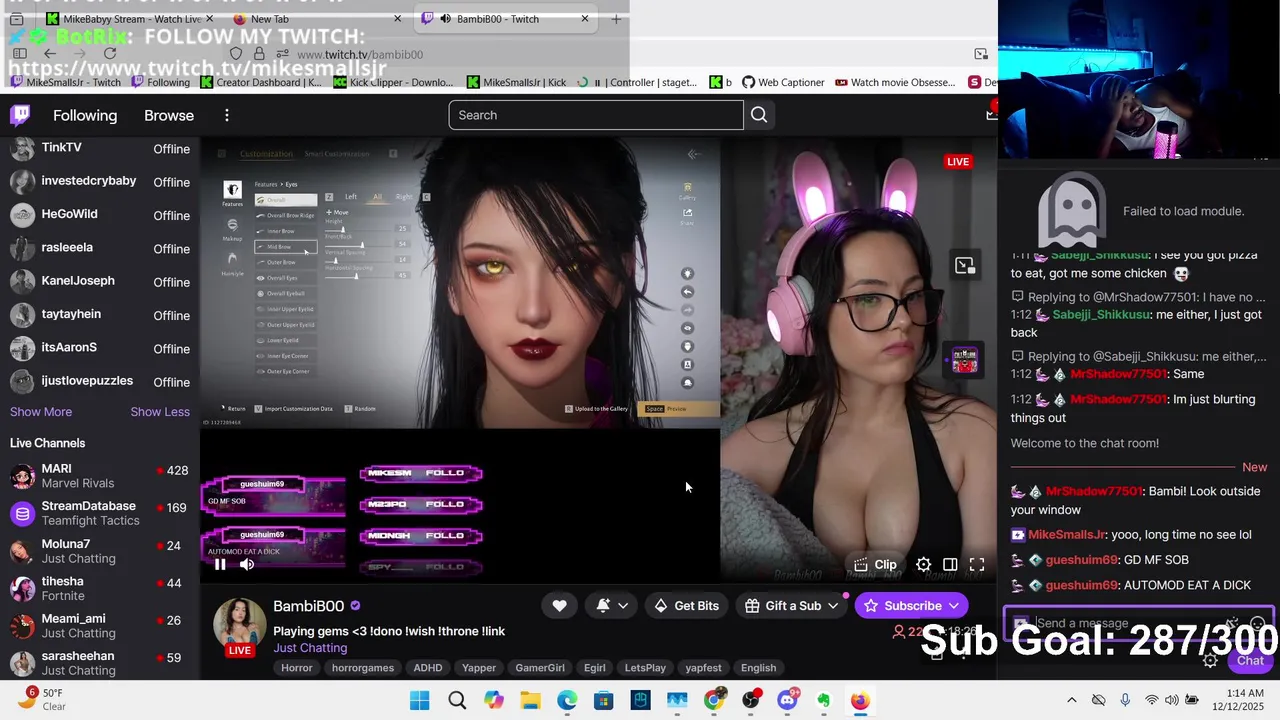Open the chat settings gear icon
This screenshot has height=720, width=1280.
(1210, 660)
